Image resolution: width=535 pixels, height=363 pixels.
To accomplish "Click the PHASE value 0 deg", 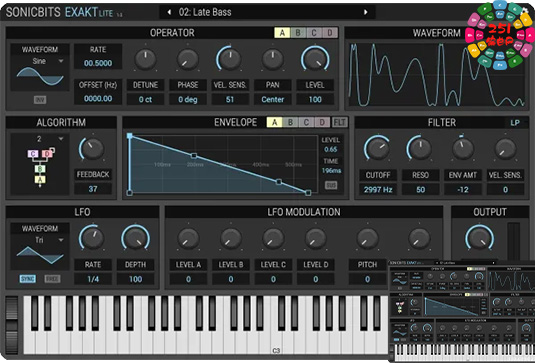I will (188, 100).
